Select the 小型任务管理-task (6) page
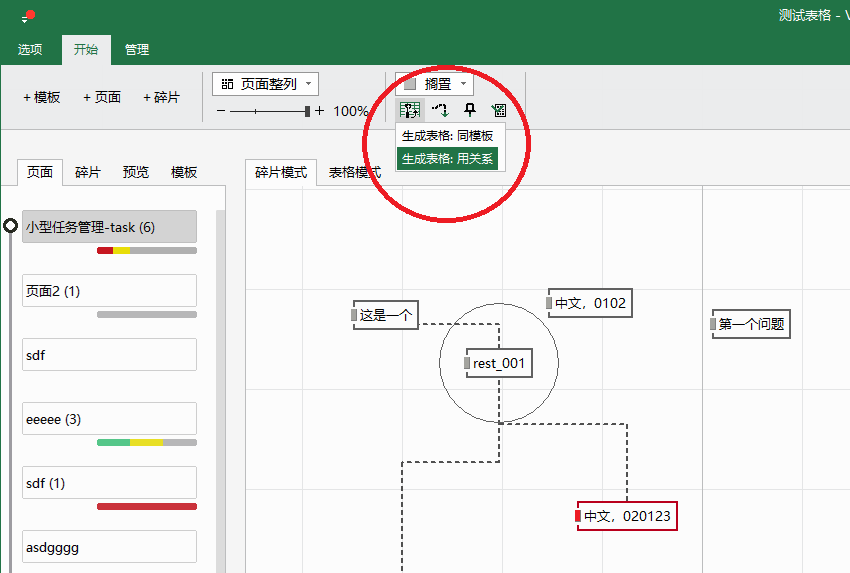The width and height of the screenshot is (850, 573). (109, 227)
